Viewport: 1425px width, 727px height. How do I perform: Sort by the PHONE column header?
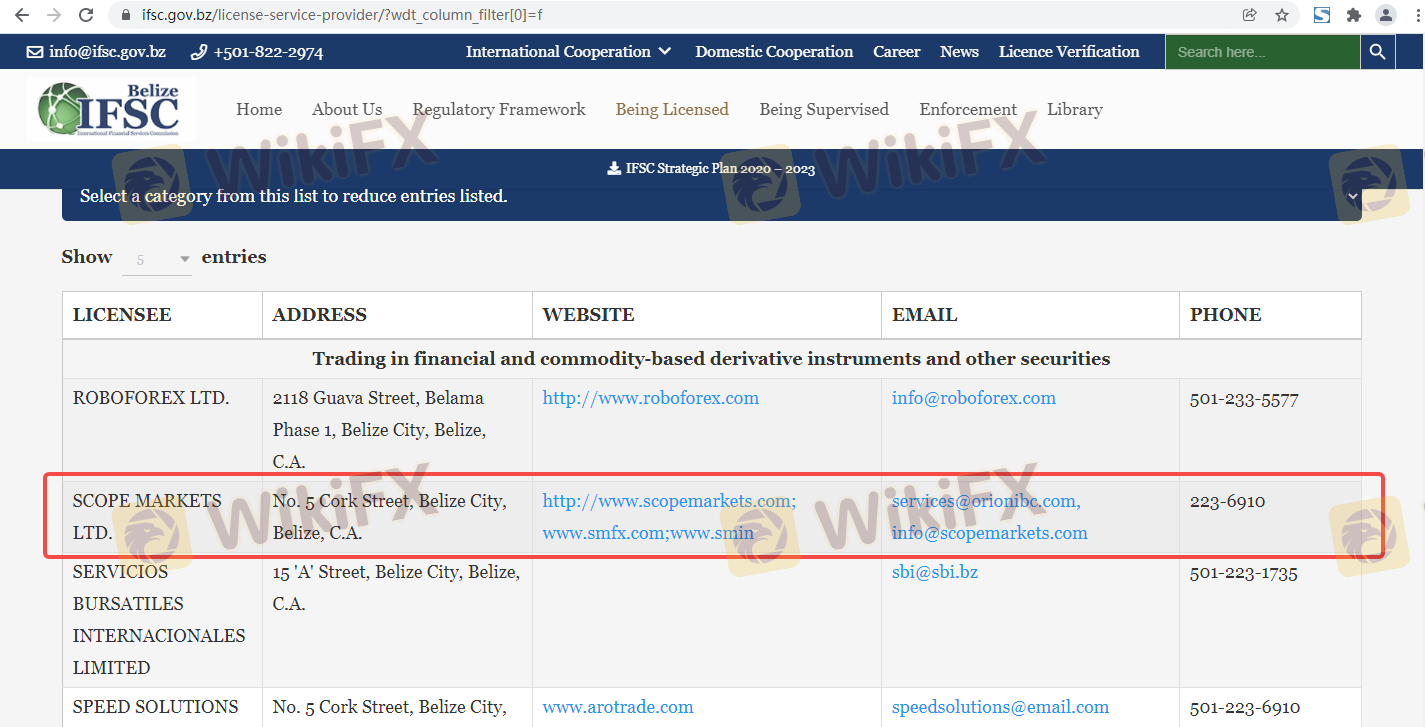click(1270, 315)
